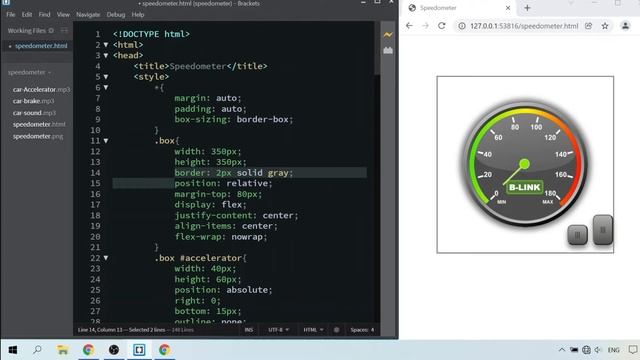The width and height of the screenshot is (640, 360).
Task: Open the Help menu
Action: click(x=138, y=14)
